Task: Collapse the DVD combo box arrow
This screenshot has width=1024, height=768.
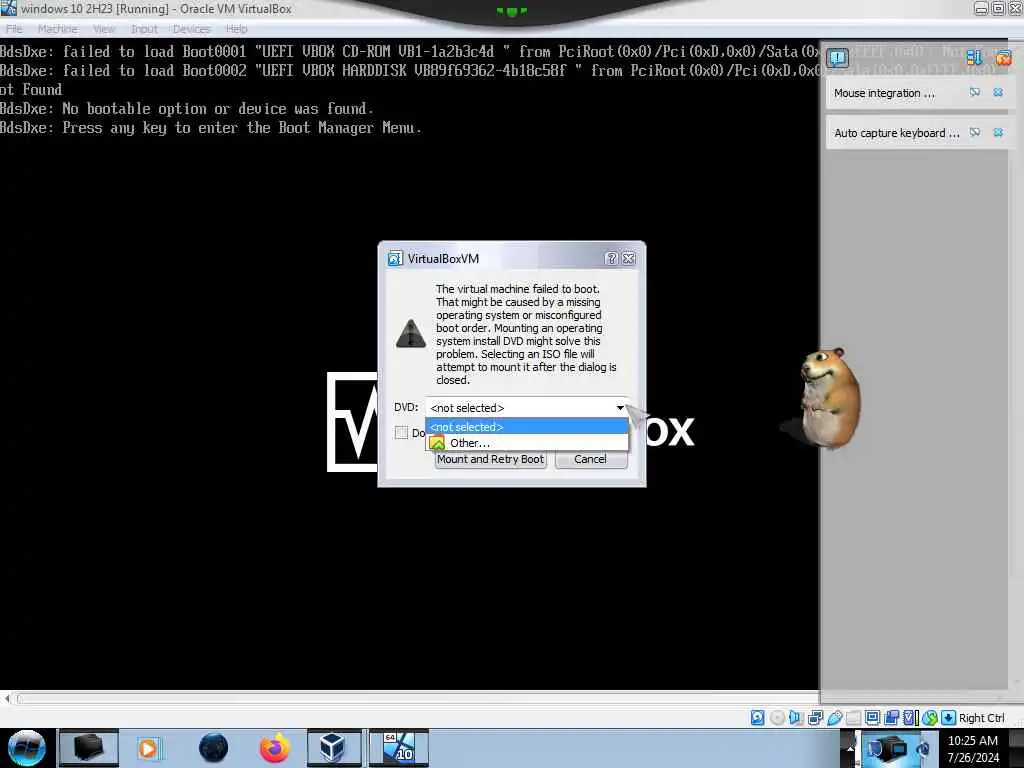Action: (x=620, y=408)
